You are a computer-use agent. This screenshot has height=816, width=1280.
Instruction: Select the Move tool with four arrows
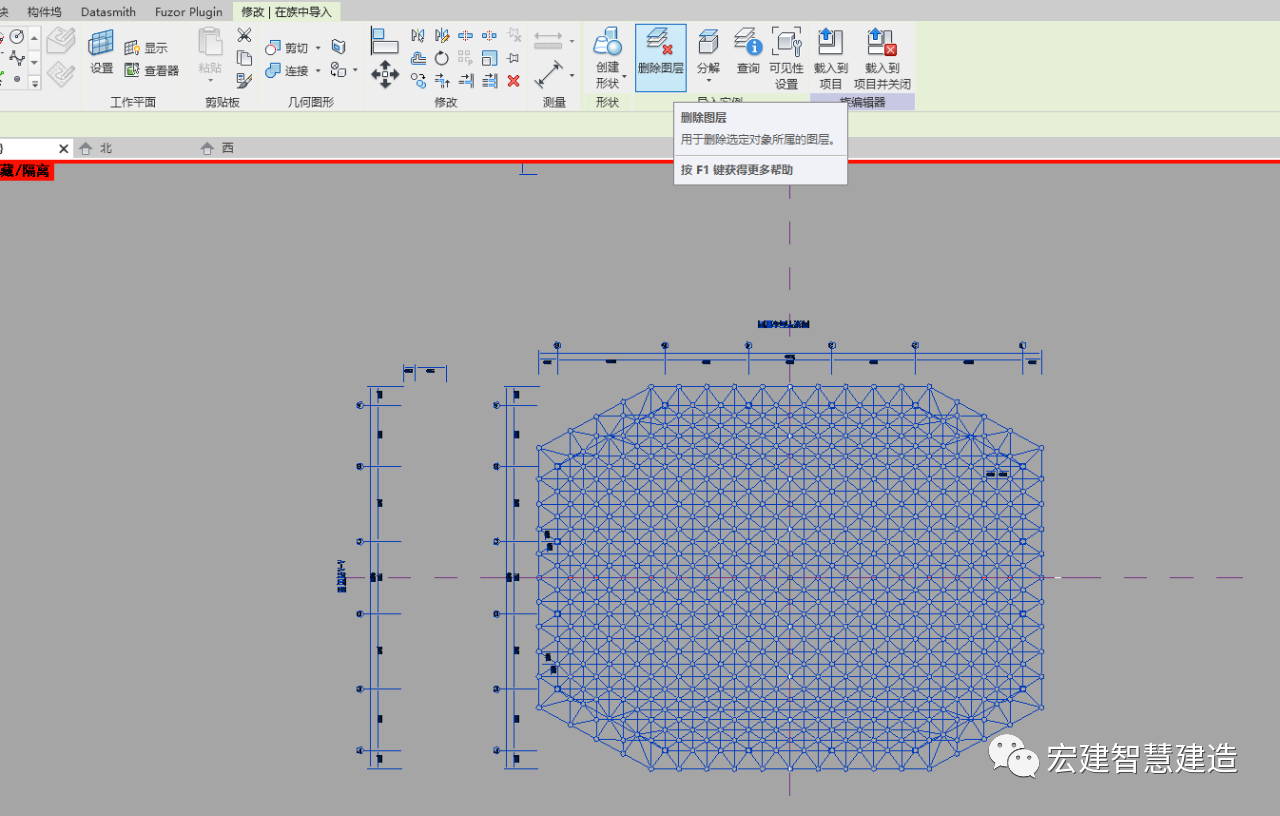(385, 74)
